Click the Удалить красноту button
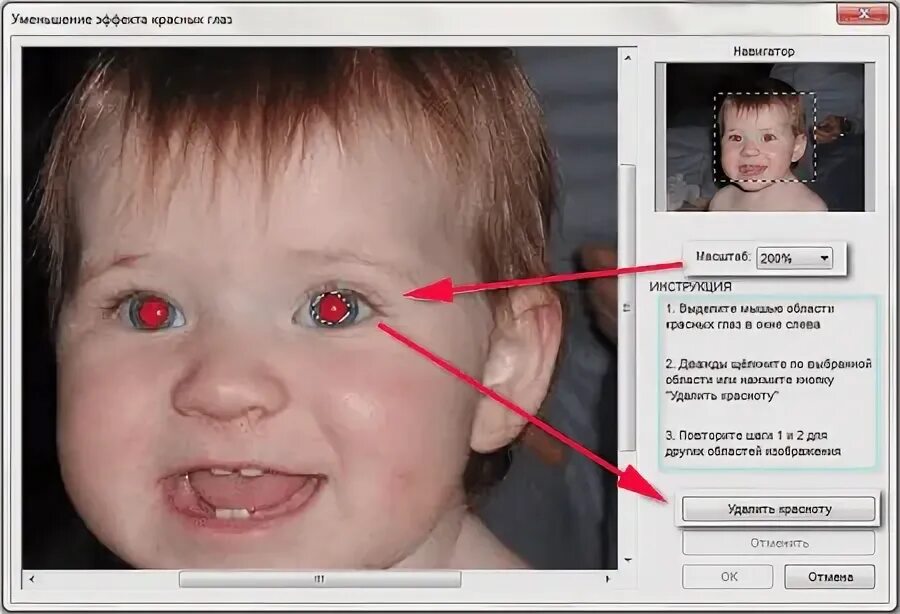This screenshot has height=614, width=900. pyautogui.click(x=778, y=509)
